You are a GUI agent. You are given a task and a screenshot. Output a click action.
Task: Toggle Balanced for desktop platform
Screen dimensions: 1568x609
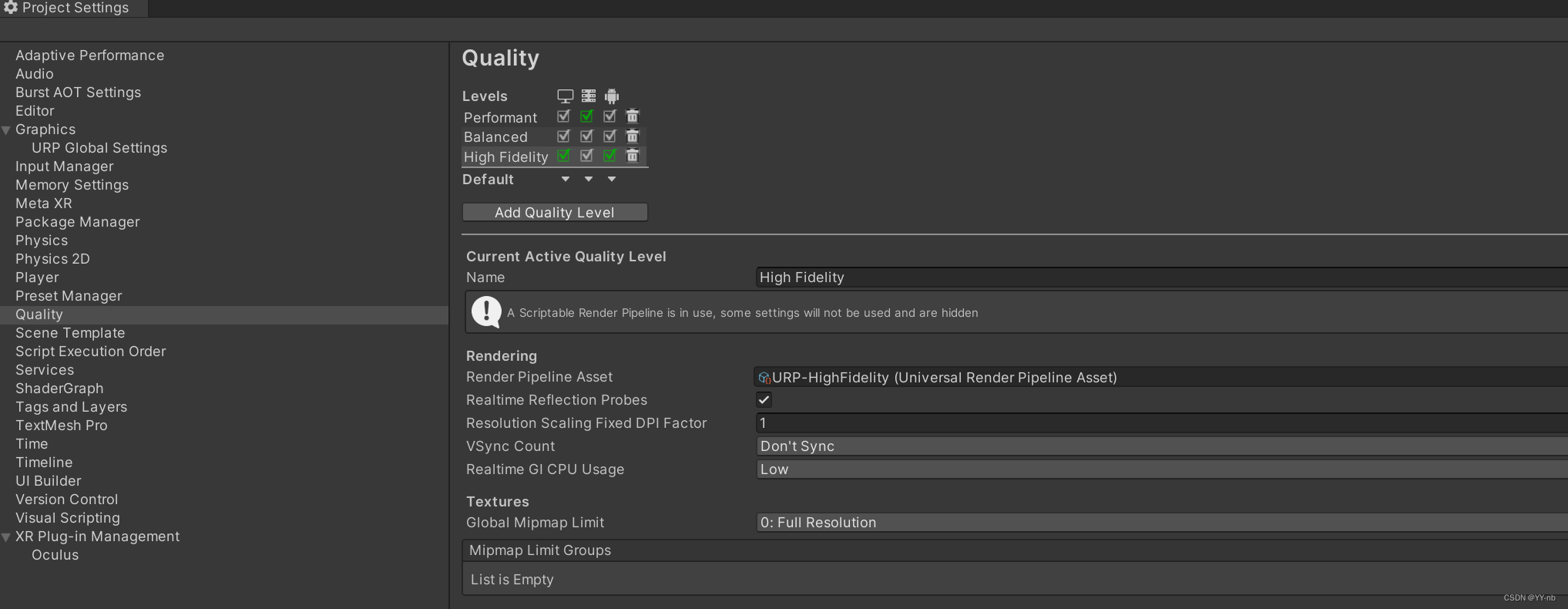(x=563, y=136)
